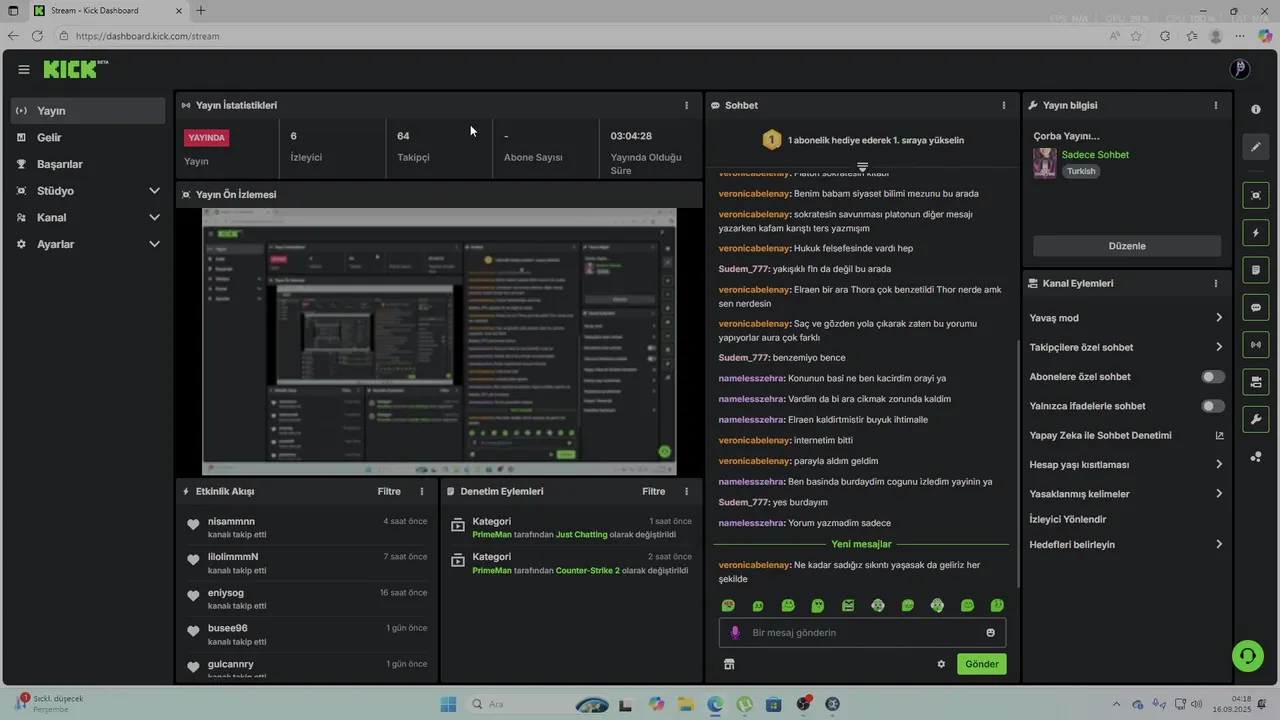
Task: Select Yayın in the sidebar
Action: [x=88, y=111]
